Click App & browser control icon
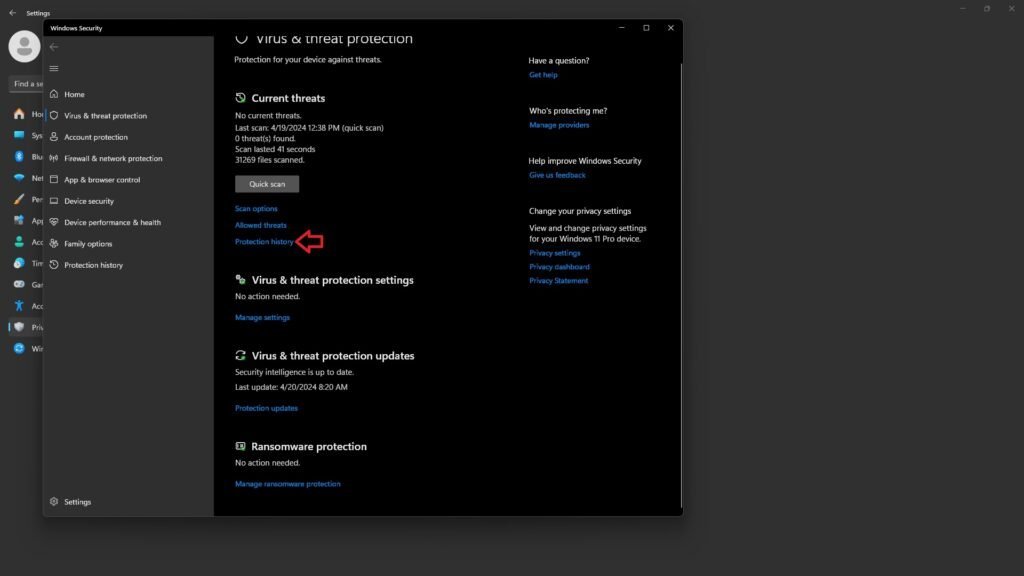1024x576 pixels. click(x=54, y=180)
